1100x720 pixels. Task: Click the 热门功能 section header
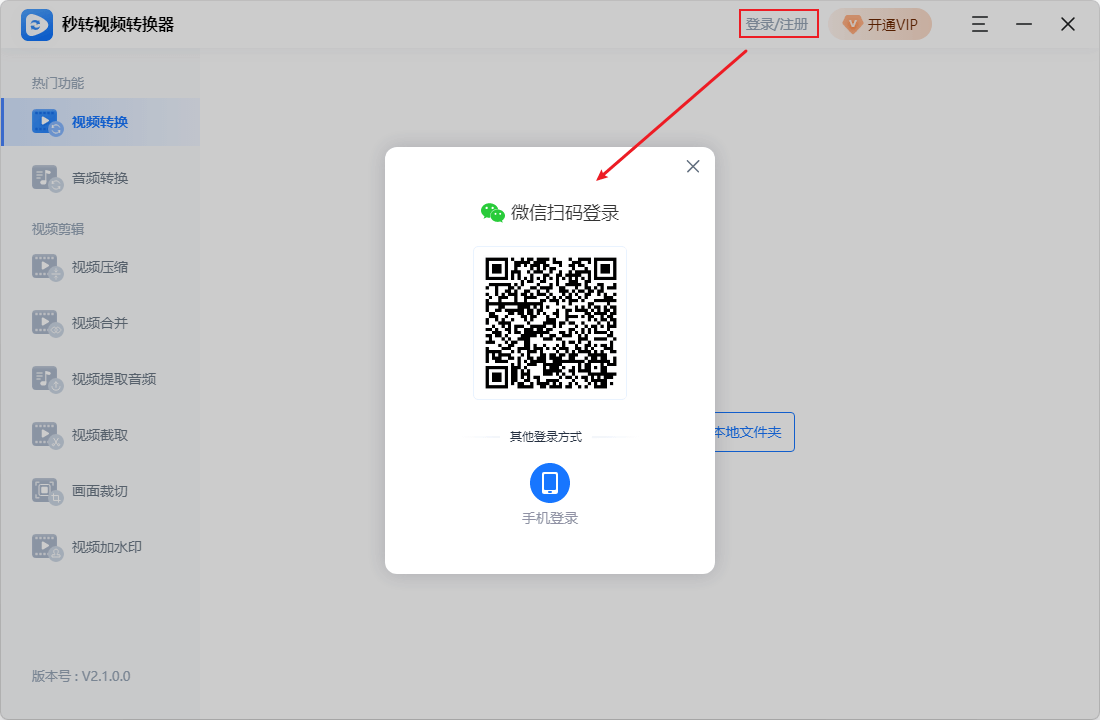tap(58, 84)
